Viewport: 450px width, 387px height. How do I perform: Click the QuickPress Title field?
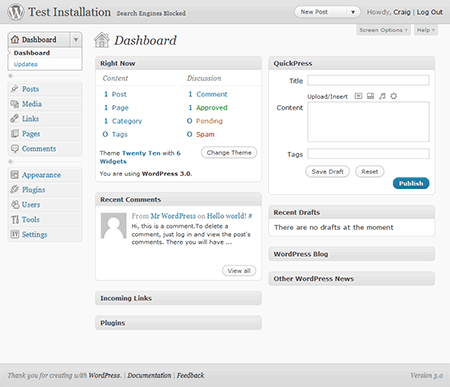tap(368, 80)
